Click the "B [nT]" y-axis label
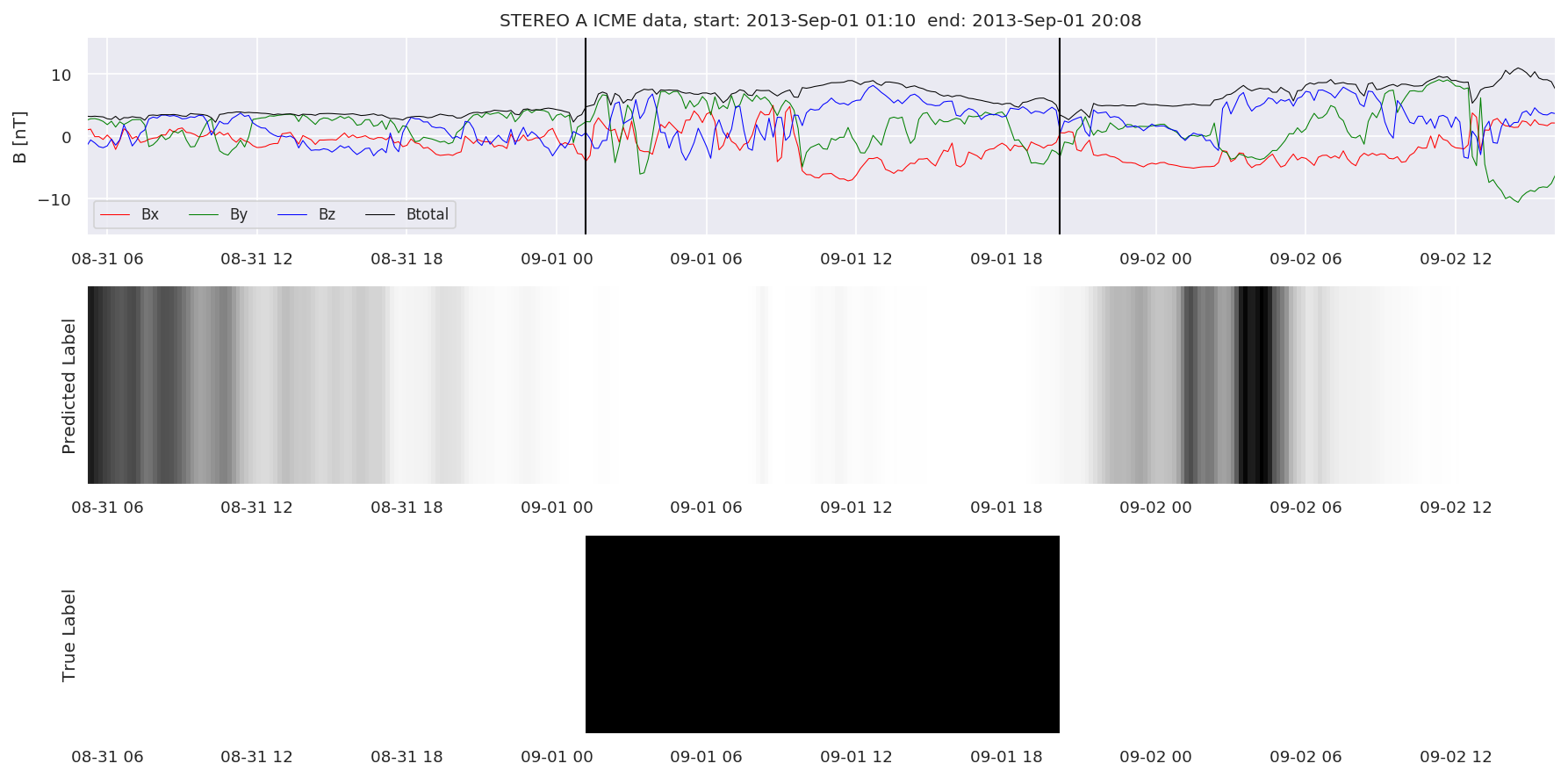The image size is (1568, 778). click(19, 137)
